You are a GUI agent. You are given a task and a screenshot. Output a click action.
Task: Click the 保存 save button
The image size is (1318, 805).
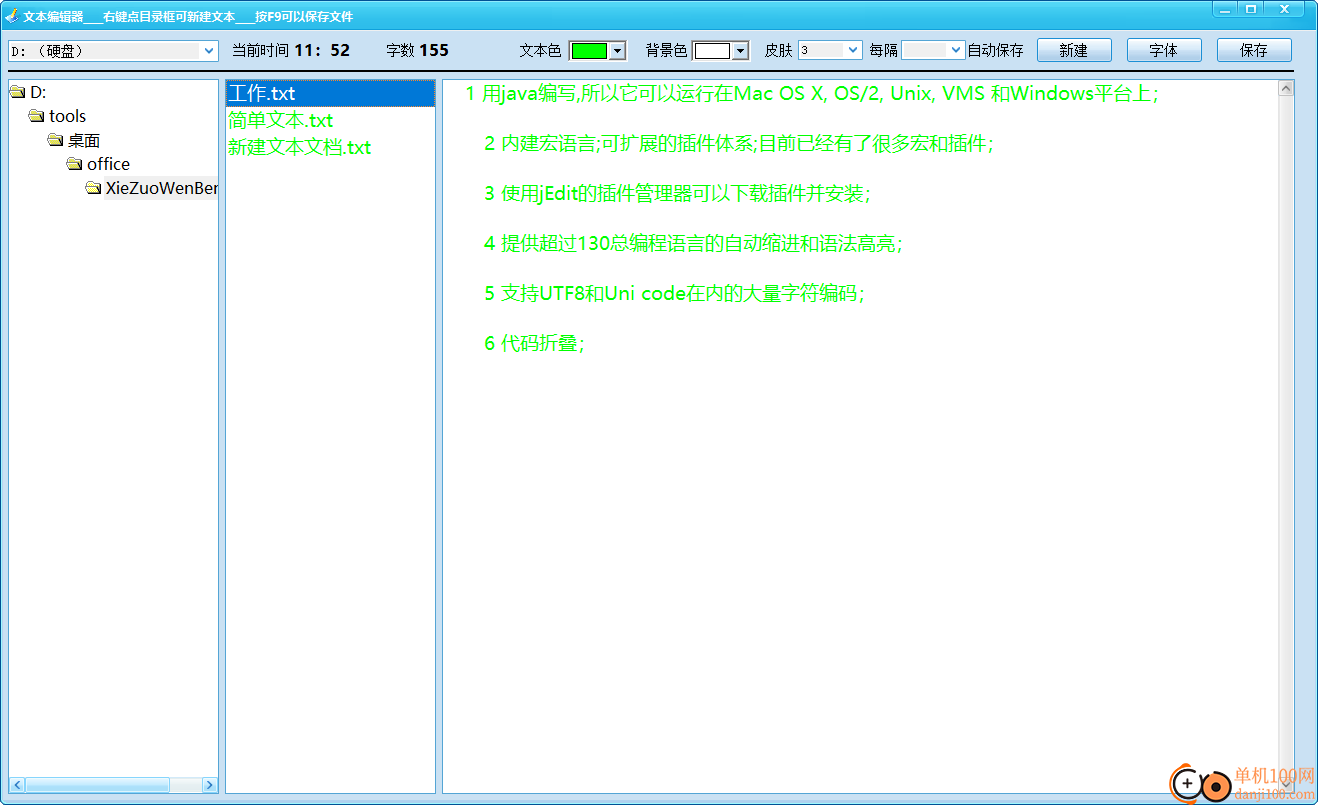coord(1254,50)
